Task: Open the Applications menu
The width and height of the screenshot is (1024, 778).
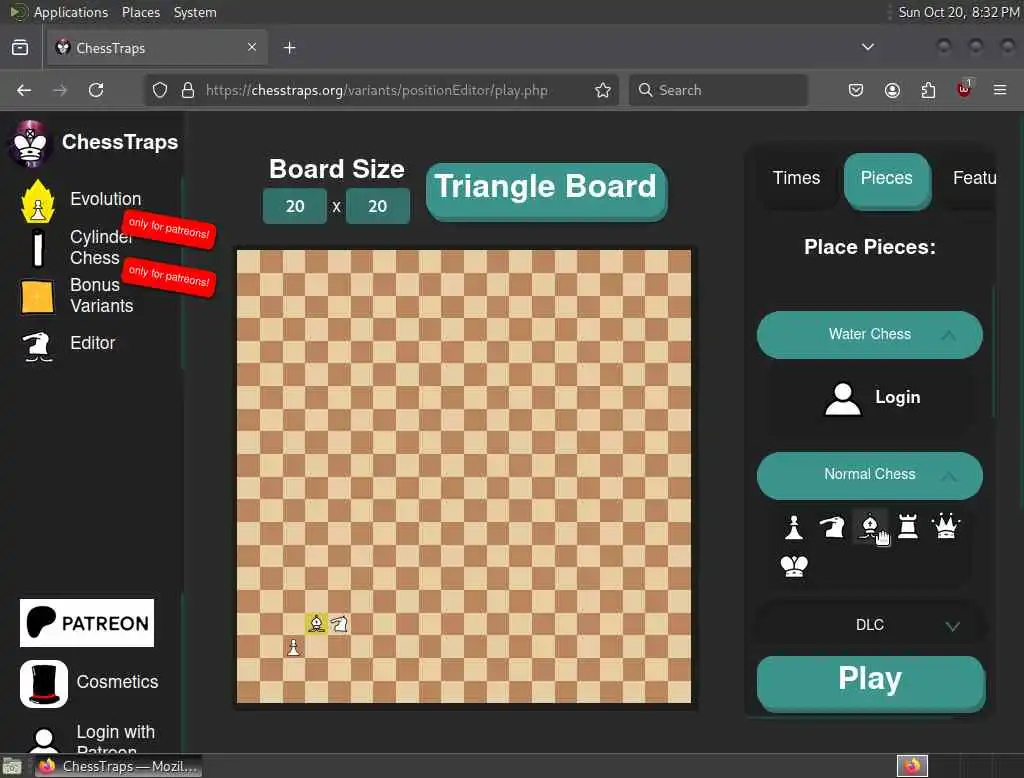Action: 71,12
